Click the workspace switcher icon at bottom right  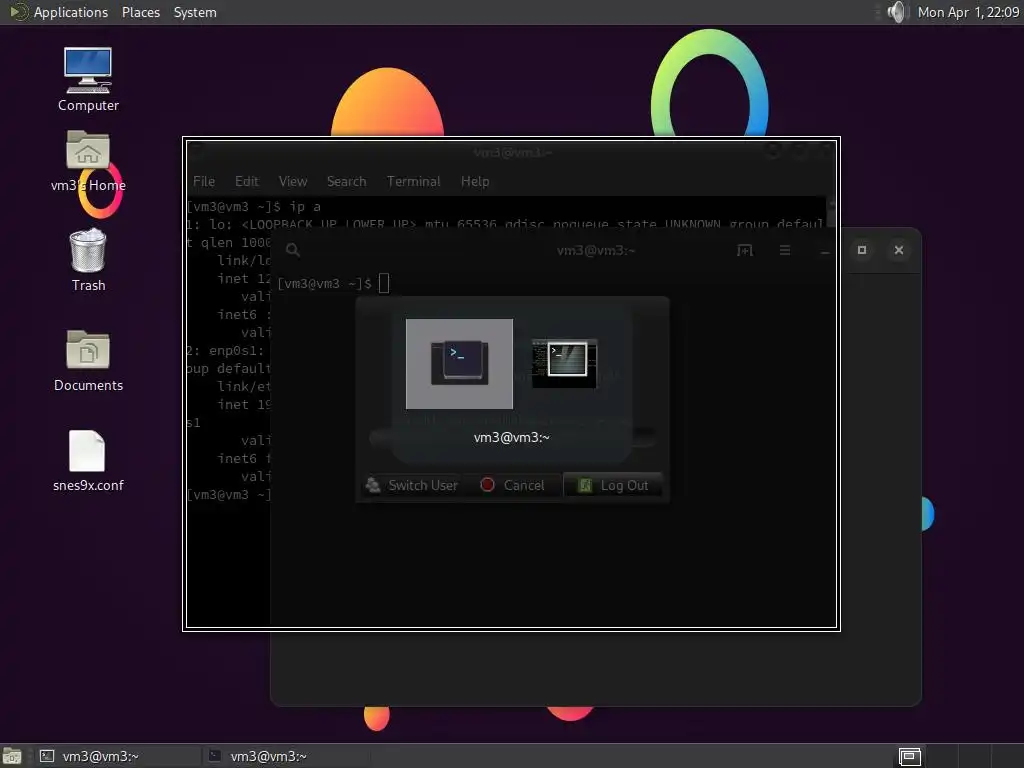910,757
